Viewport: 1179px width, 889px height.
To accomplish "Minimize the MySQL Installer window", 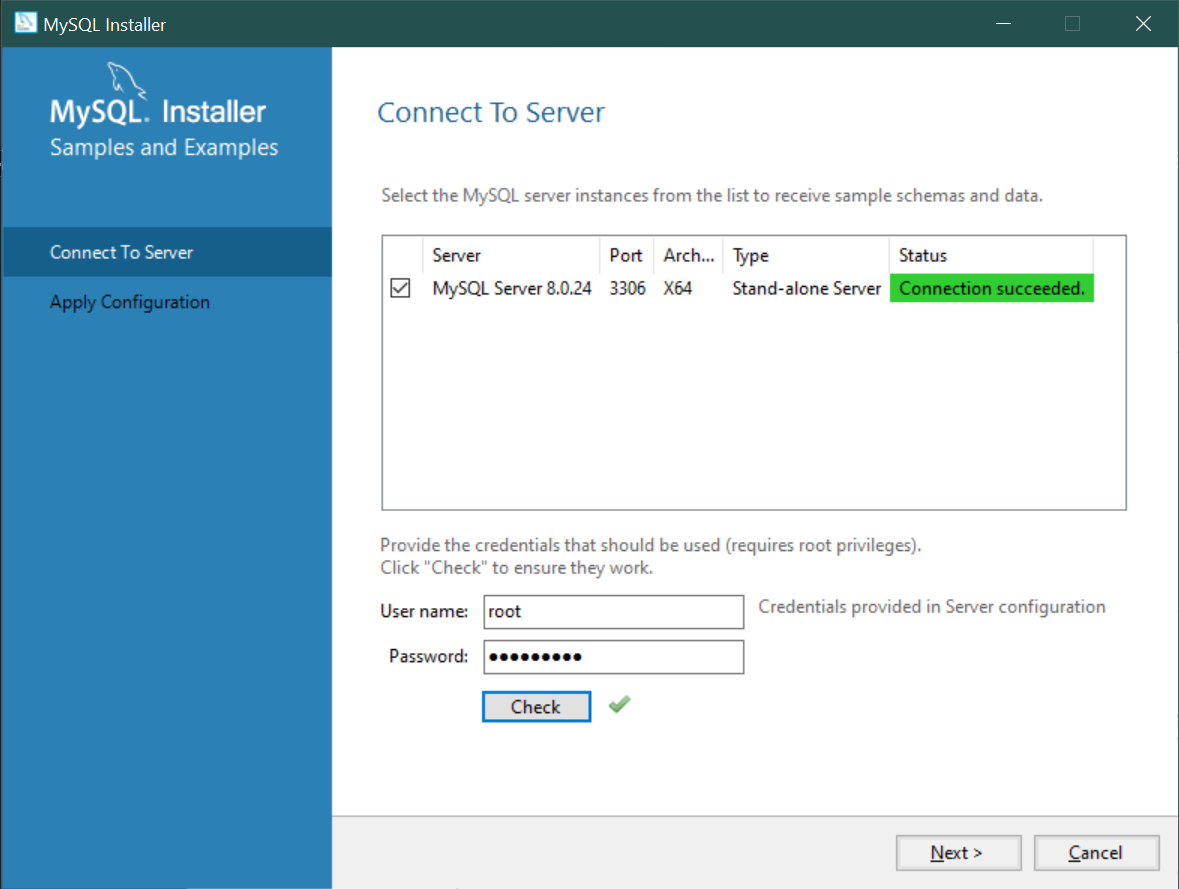I will pos(1003,23).
